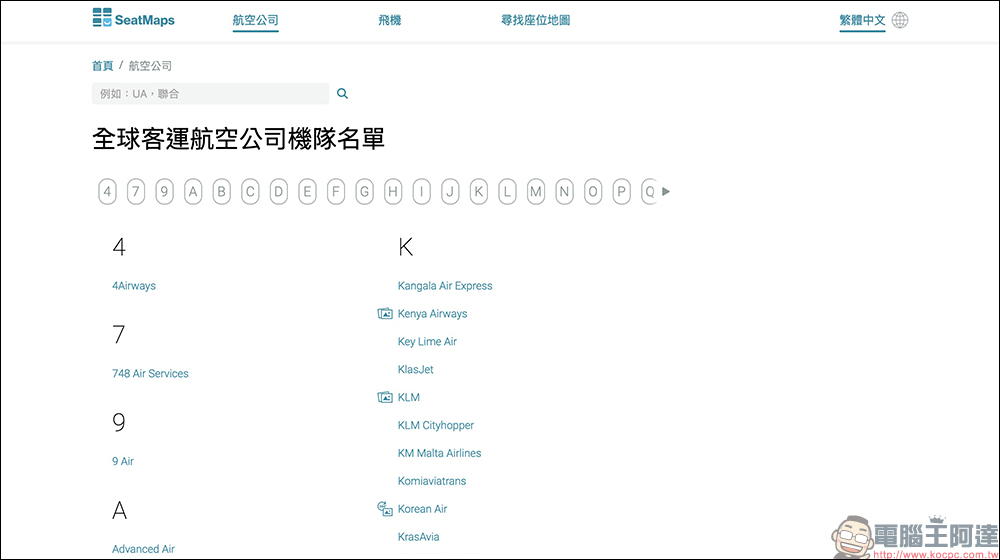The height and width of the screenshot is (560, 1000).
Task: Show more letters with the right arrow
Action: click(x=666, y=191)
